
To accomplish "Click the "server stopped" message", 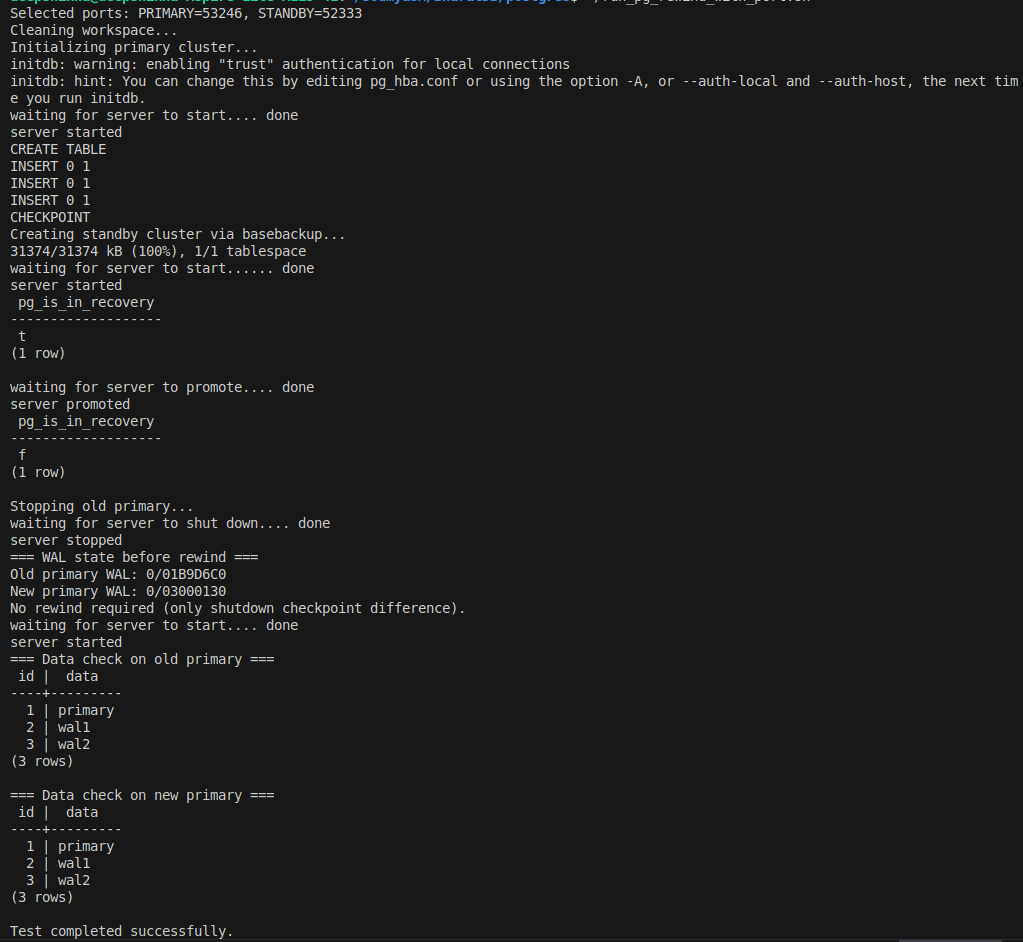I will coord(66,541).
